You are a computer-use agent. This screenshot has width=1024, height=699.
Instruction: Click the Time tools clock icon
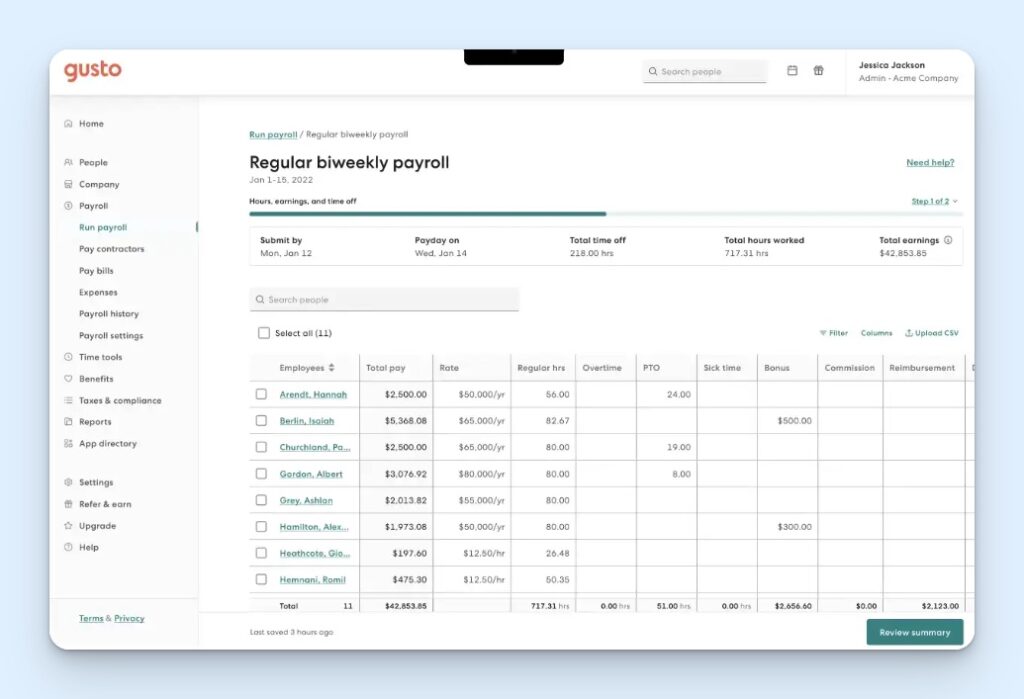coord(69,357)
